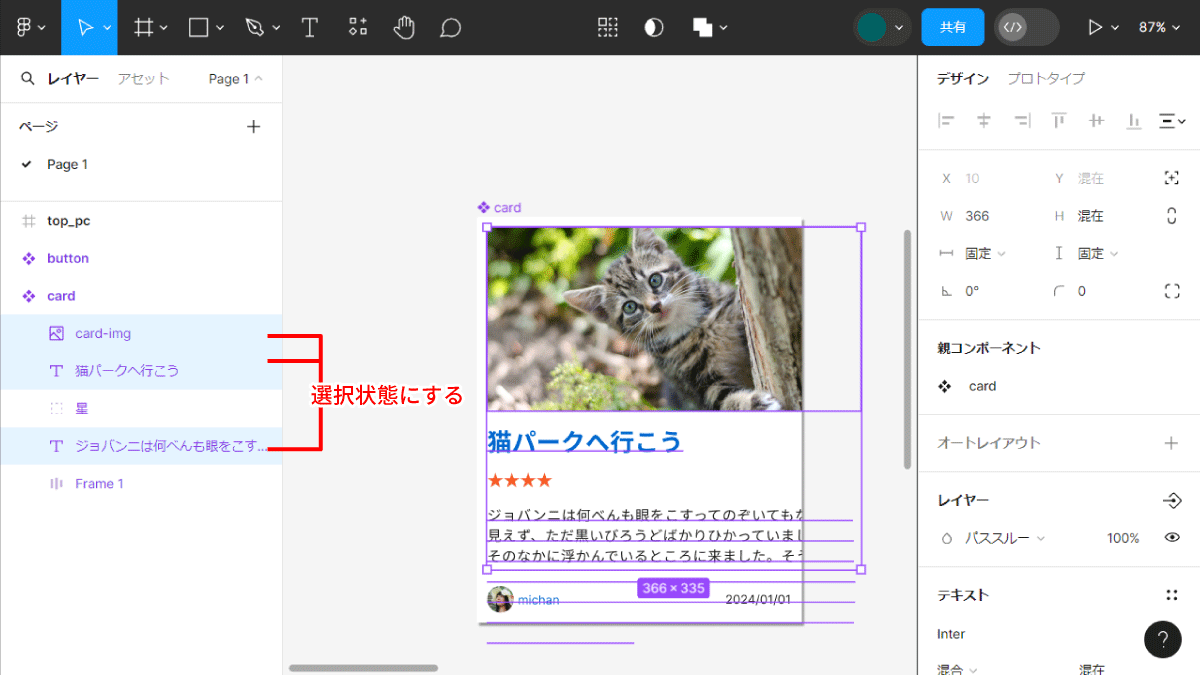1200x675 pixels.
Task: Select the Hand tool
Action: (404, 27)
